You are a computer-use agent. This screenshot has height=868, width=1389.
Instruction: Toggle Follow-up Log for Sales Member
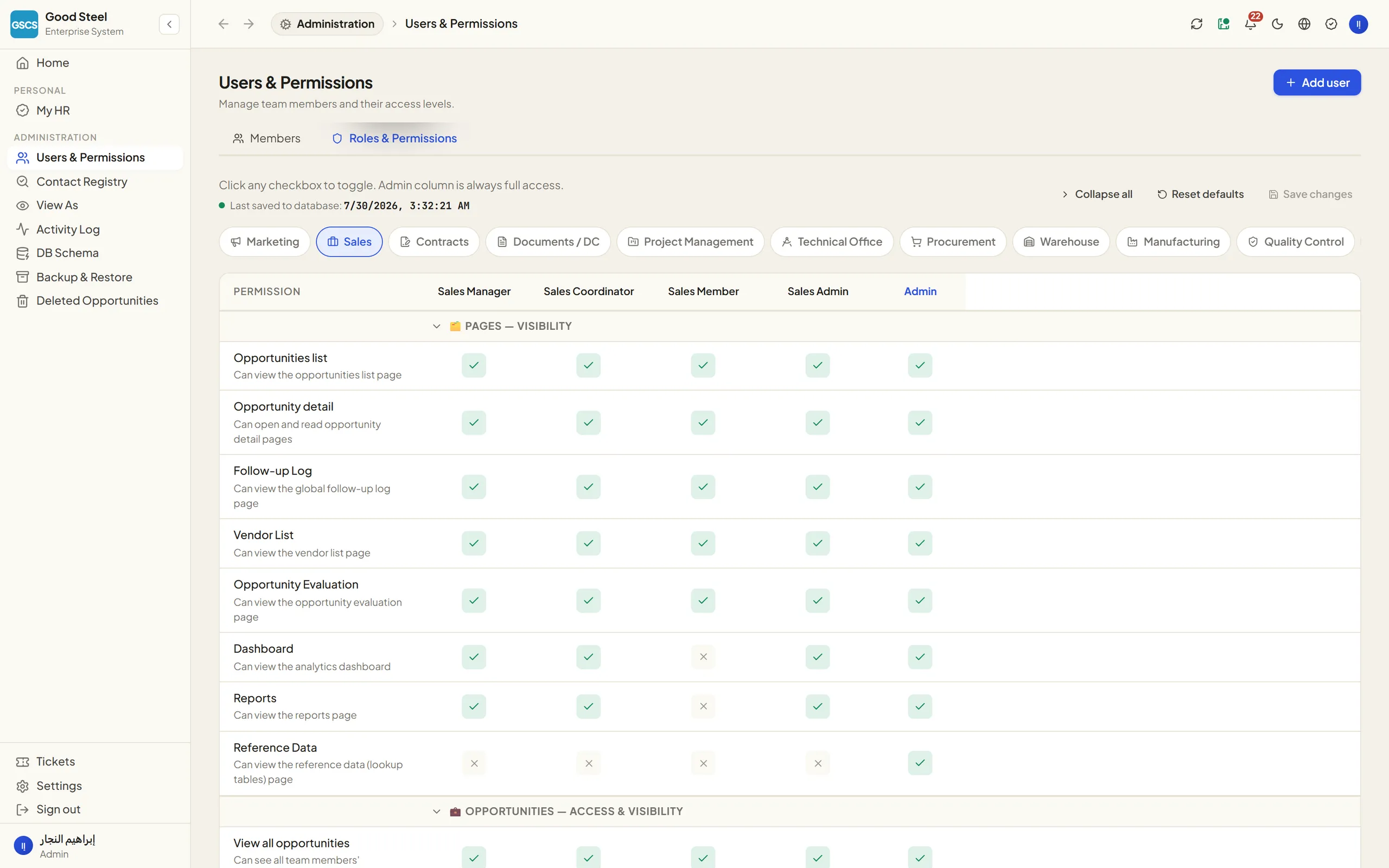[703, 487]
